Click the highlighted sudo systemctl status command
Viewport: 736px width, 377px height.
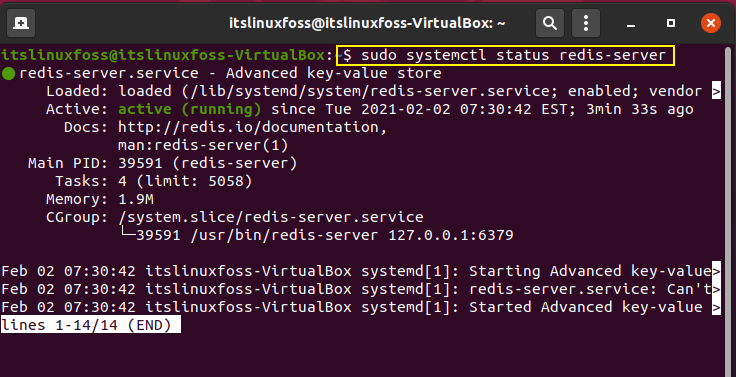point(506,55)
